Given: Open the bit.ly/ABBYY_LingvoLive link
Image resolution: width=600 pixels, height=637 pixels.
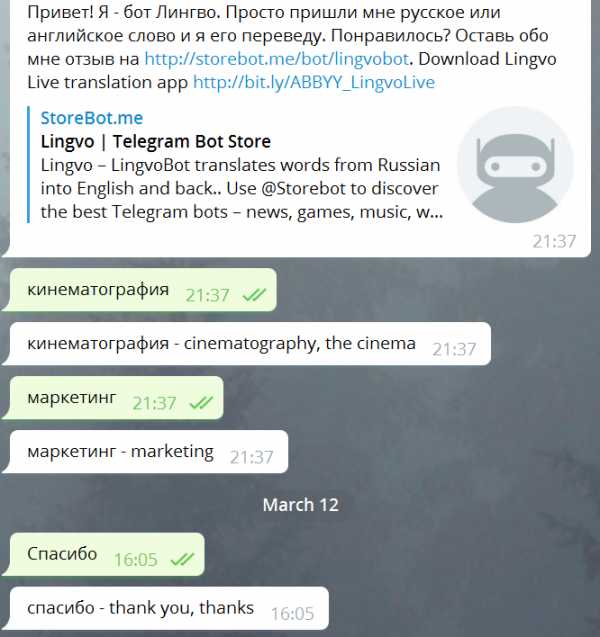Looking at the screenshot, I should coord(314,82).
